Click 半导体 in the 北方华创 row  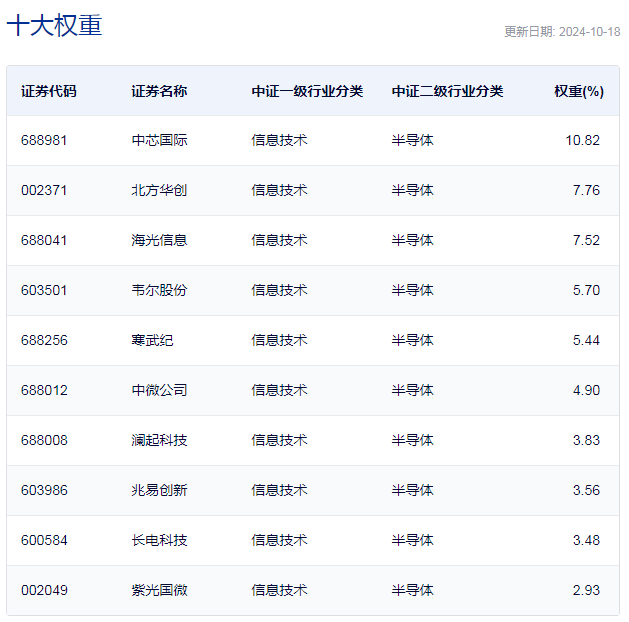pos(412,190)
